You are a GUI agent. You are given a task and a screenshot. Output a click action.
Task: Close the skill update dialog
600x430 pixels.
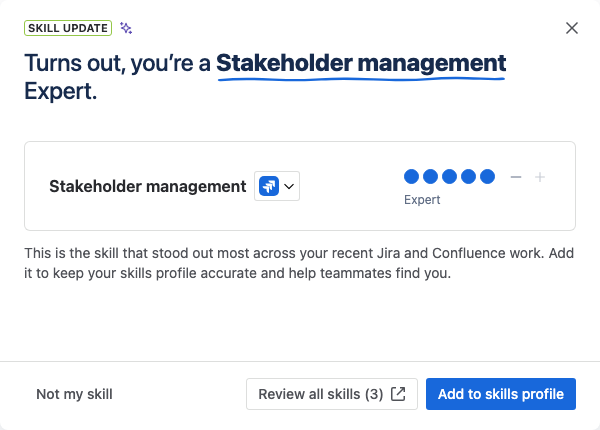tap(572, 28)
